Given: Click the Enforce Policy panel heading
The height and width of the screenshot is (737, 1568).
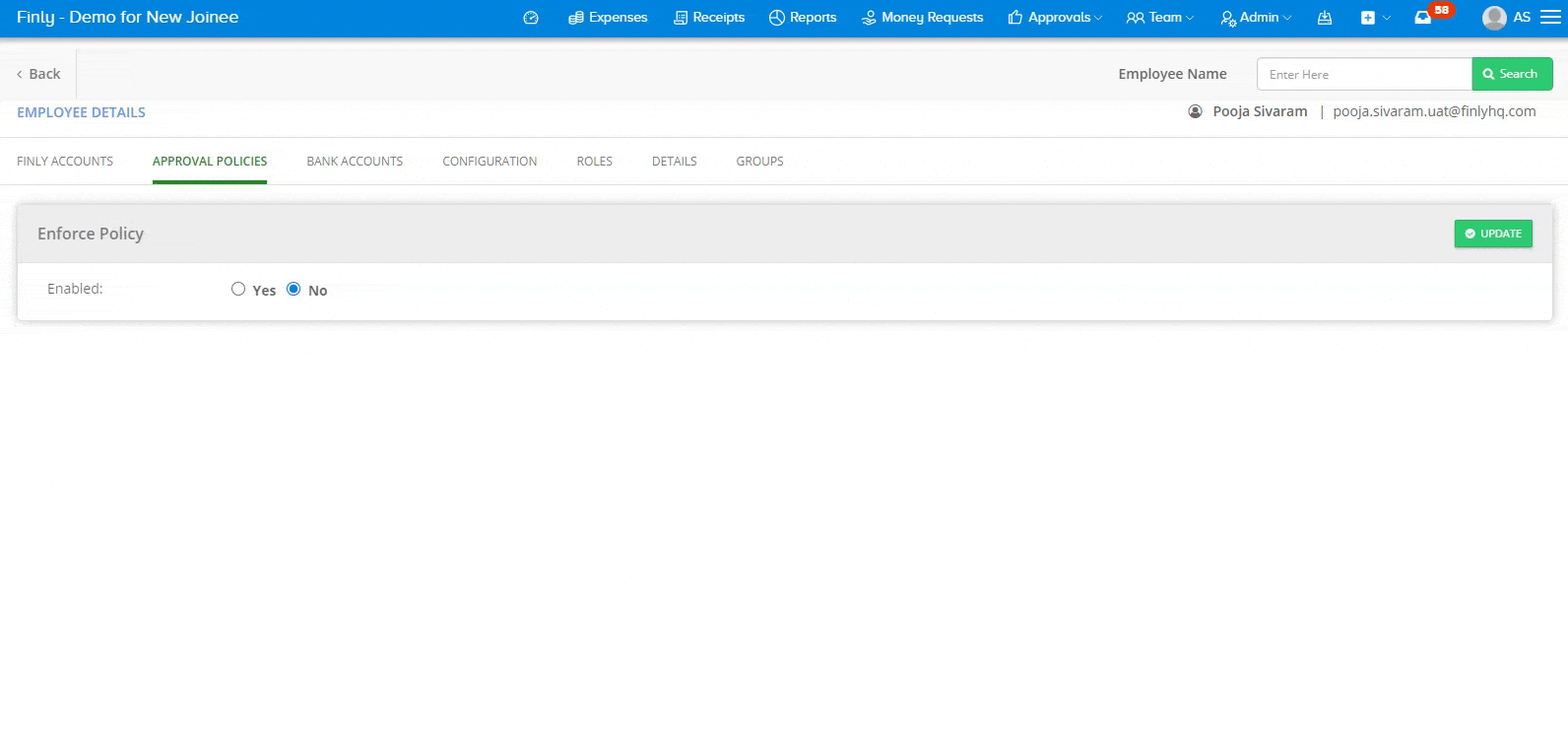Looking at the screenshot, I should tap(91, 234).
